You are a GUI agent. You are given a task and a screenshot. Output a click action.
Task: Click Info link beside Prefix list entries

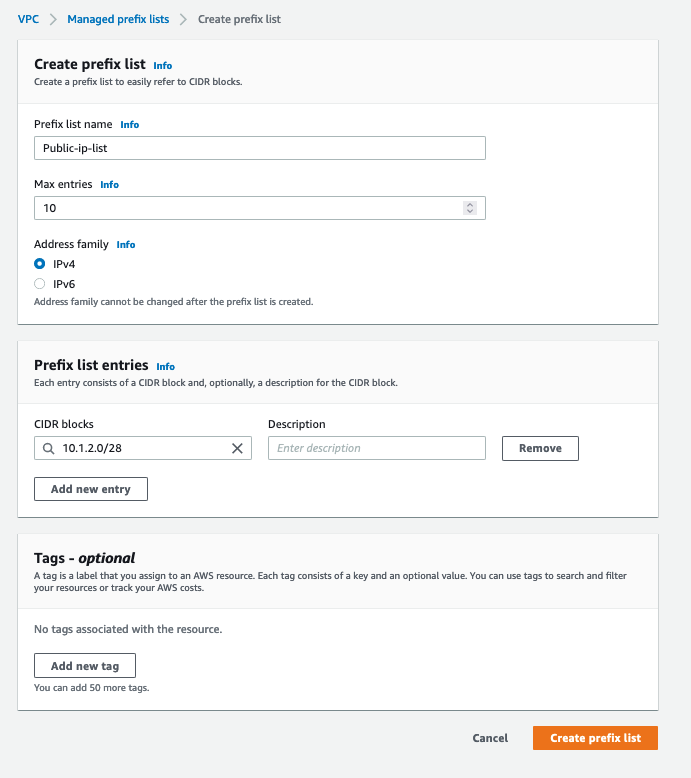coord(165,367)
